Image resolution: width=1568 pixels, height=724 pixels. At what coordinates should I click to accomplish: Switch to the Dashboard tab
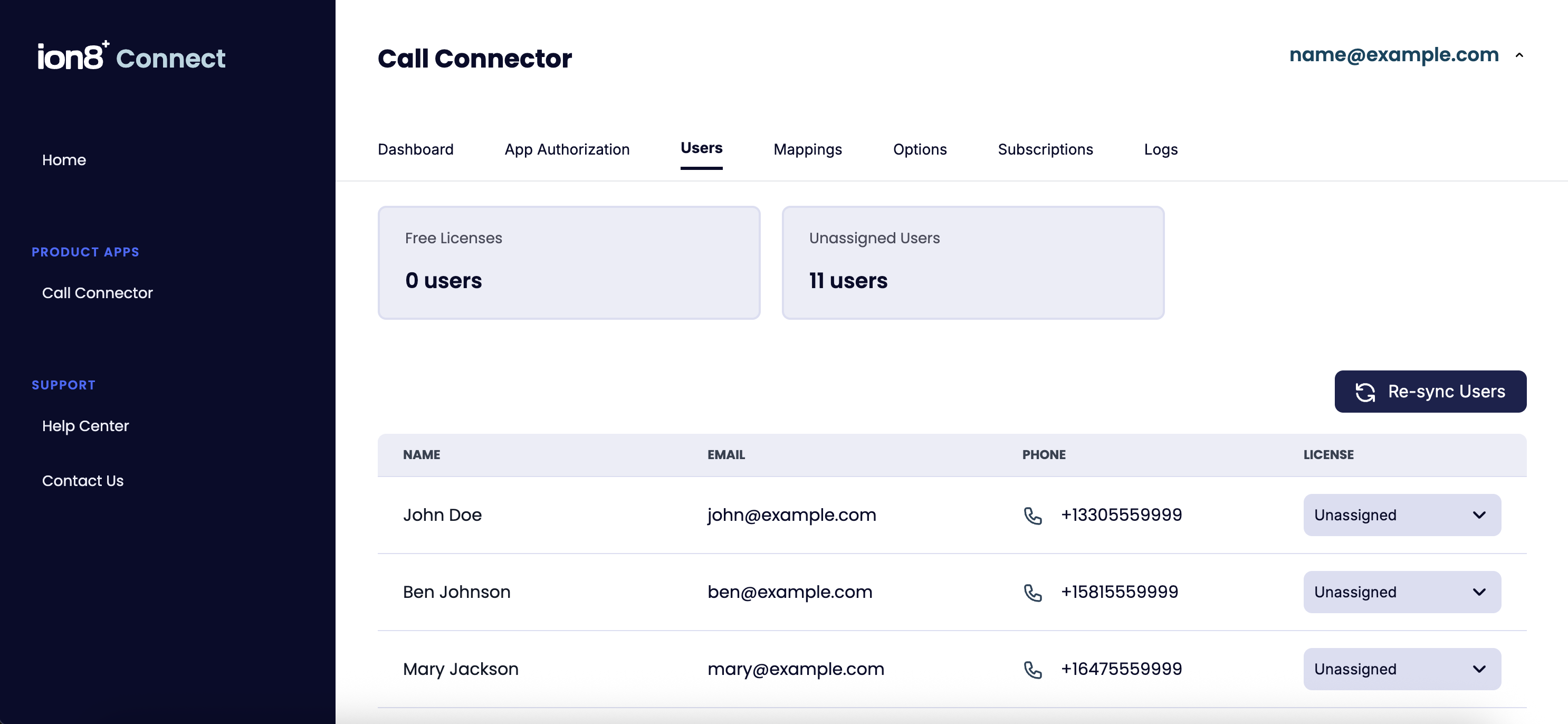[415, 149]
